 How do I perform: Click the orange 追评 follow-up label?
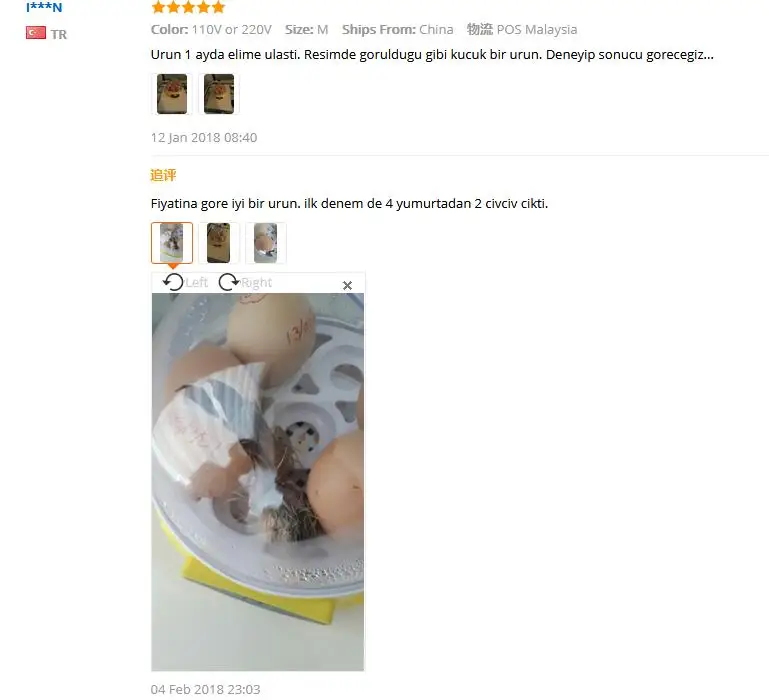coord(163,175)
